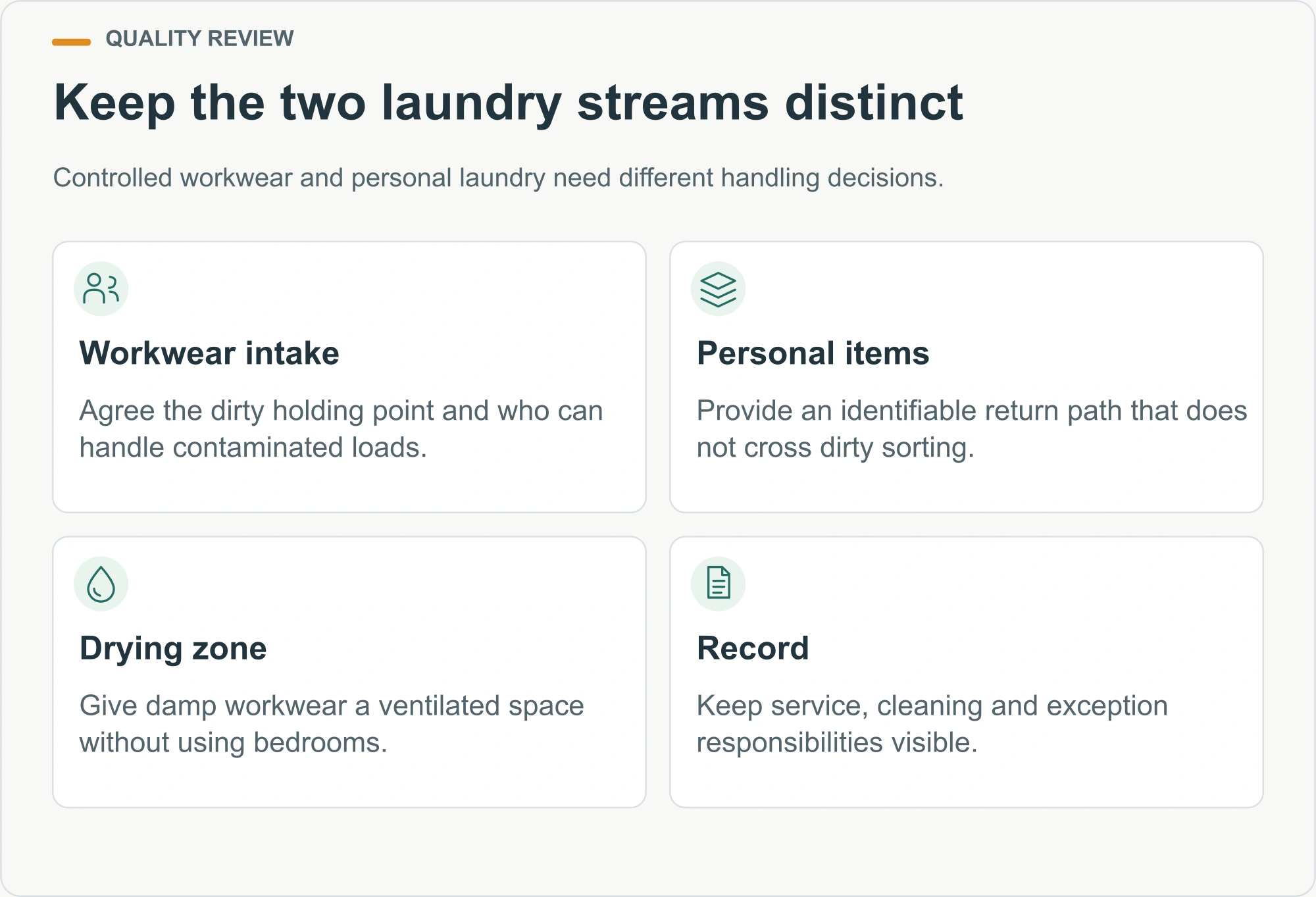Click the document icon above Record

(718, 584)
